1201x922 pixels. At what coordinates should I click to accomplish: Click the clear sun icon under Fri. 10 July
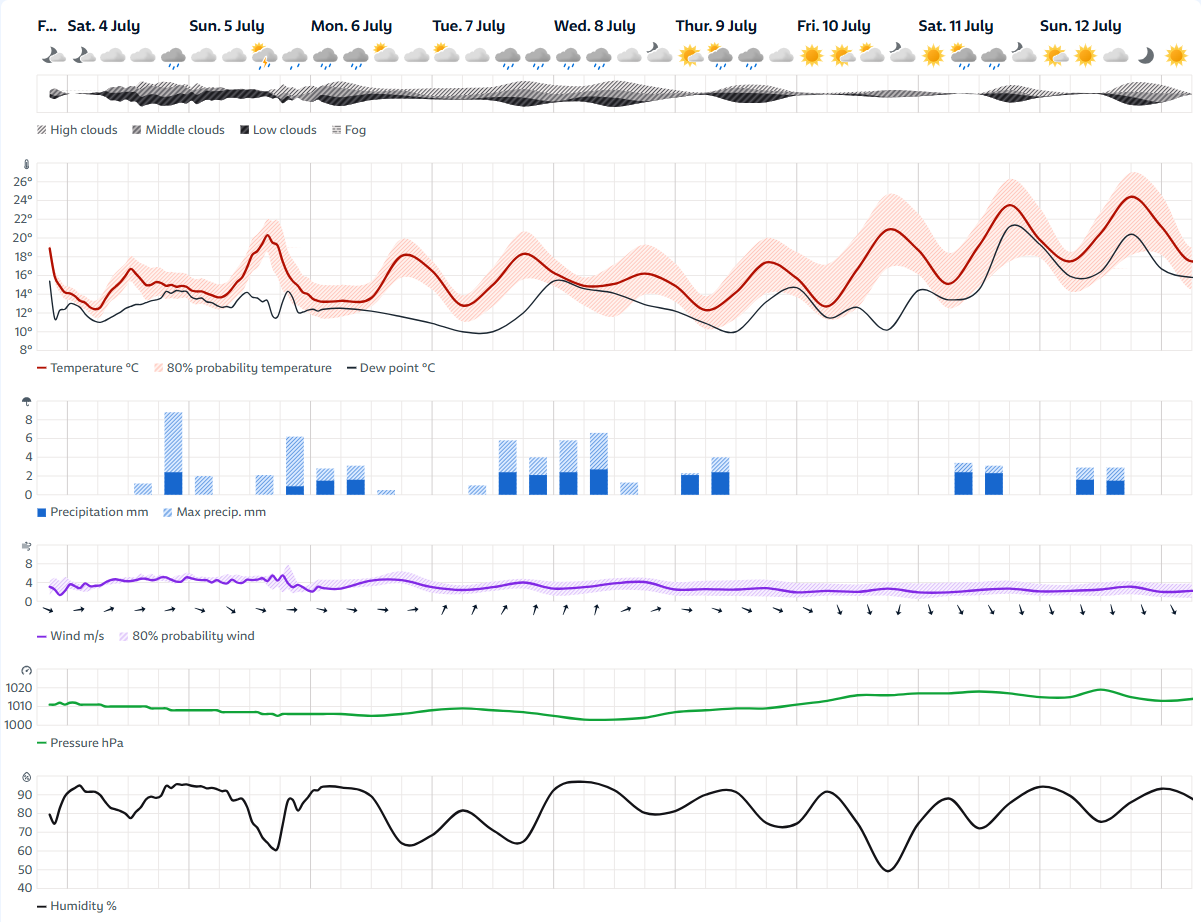coord(811,55)
